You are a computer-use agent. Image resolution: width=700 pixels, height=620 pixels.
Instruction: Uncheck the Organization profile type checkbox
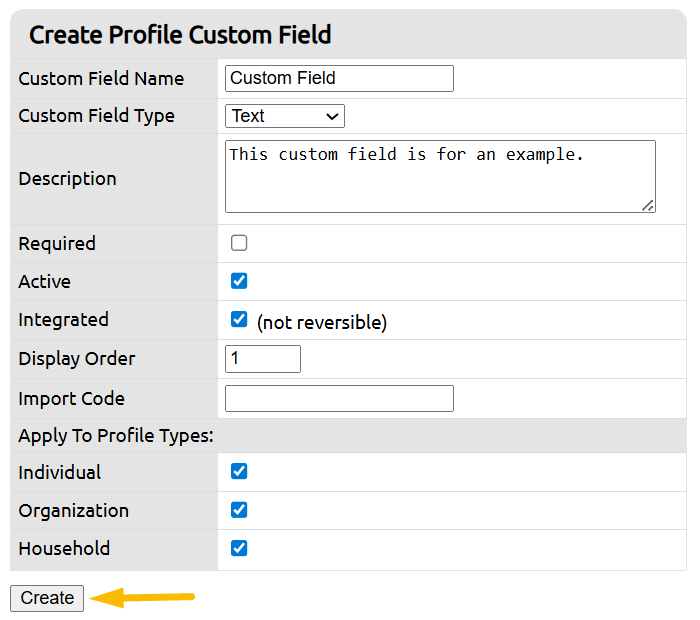point(239,510)
